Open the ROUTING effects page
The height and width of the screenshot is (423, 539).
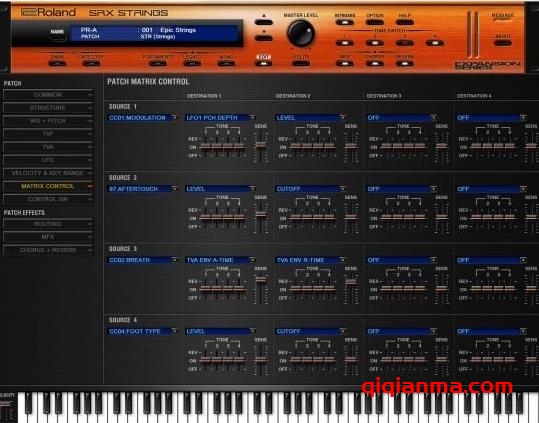tap(48, 224)
